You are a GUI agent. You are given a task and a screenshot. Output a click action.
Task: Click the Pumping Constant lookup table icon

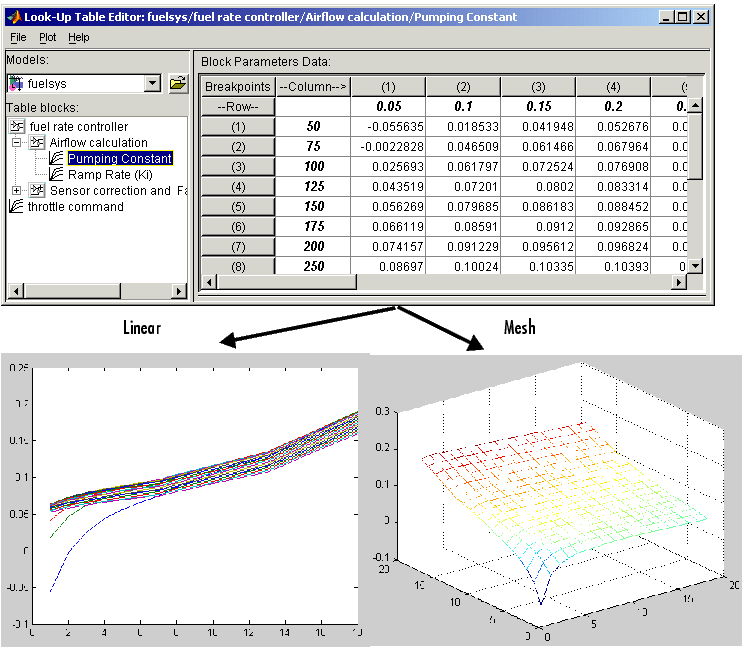[x=56, y=158]
